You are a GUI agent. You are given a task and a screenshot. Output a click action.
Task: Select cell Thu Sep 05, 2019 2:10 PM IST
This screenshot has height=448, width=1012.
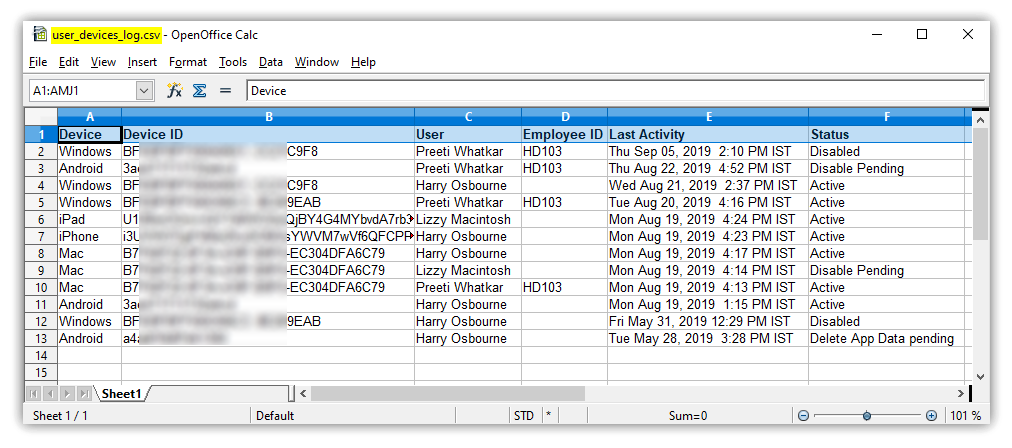point(708,152)
